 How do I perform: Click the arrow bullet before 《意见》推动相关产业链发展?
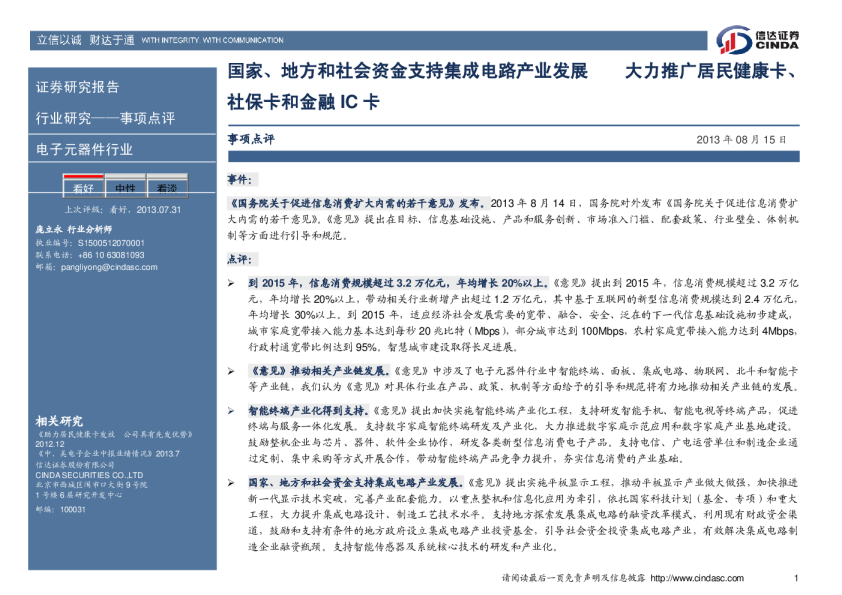pyautogui.click(x=232, y=370)
